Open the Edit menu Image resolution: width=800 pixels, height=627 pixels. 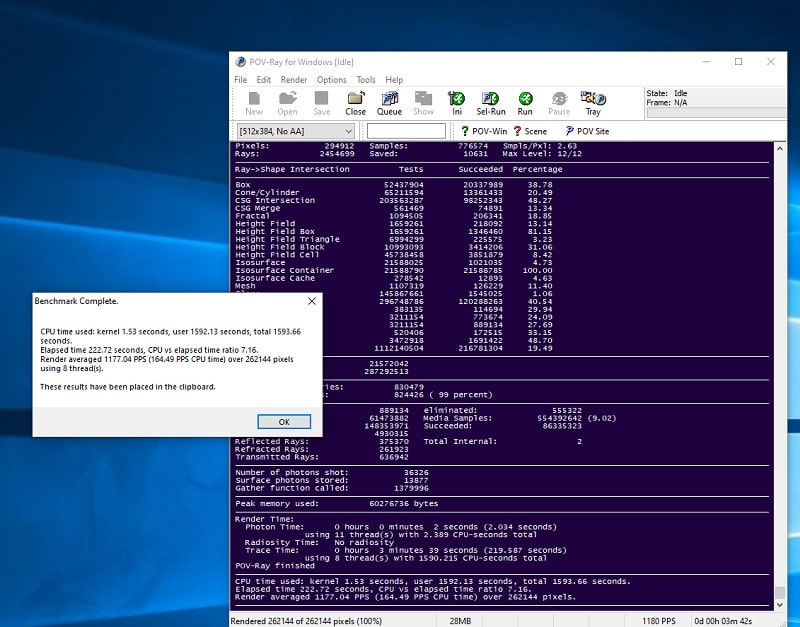[x=264, y=80]
